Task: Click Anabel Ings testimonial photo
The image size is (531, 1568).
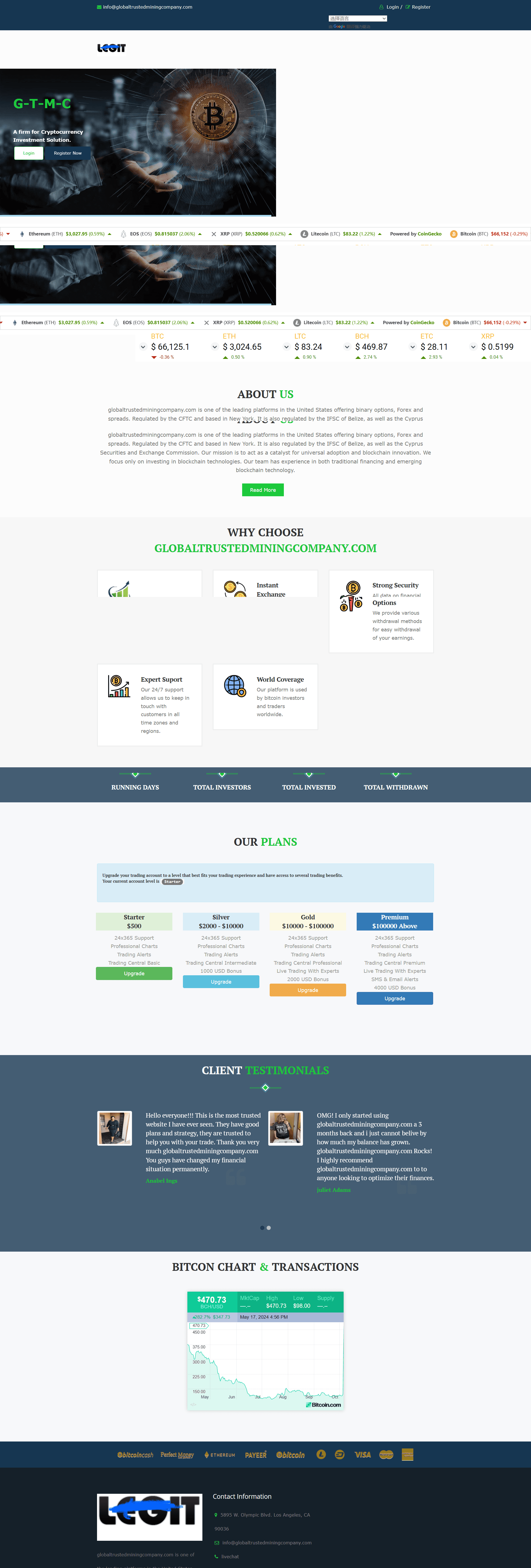Action: 115,1128
